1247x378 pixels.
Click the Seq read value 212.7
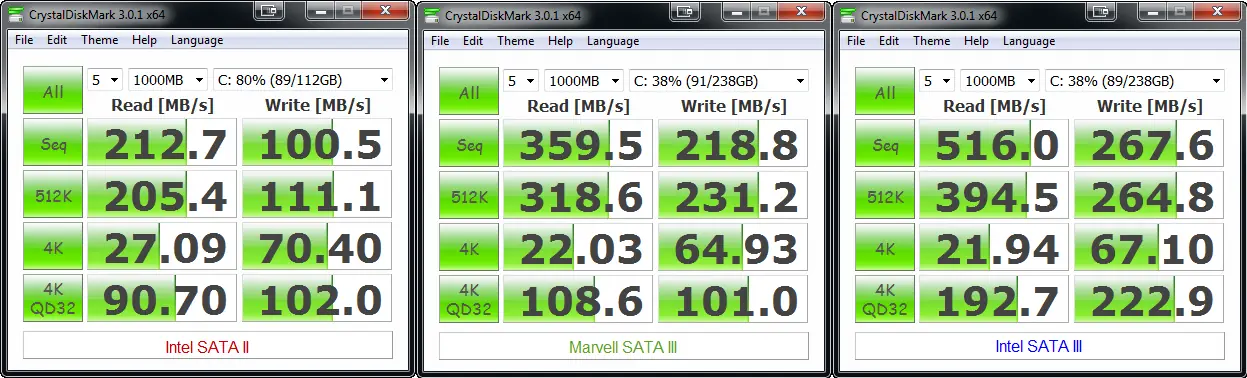[163, 143]
